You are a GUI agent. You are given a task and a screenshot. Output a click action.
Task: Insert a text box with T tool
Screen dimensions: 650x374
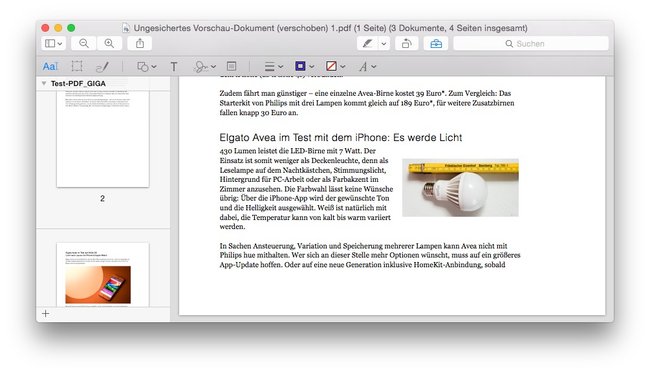pos(174,67)
